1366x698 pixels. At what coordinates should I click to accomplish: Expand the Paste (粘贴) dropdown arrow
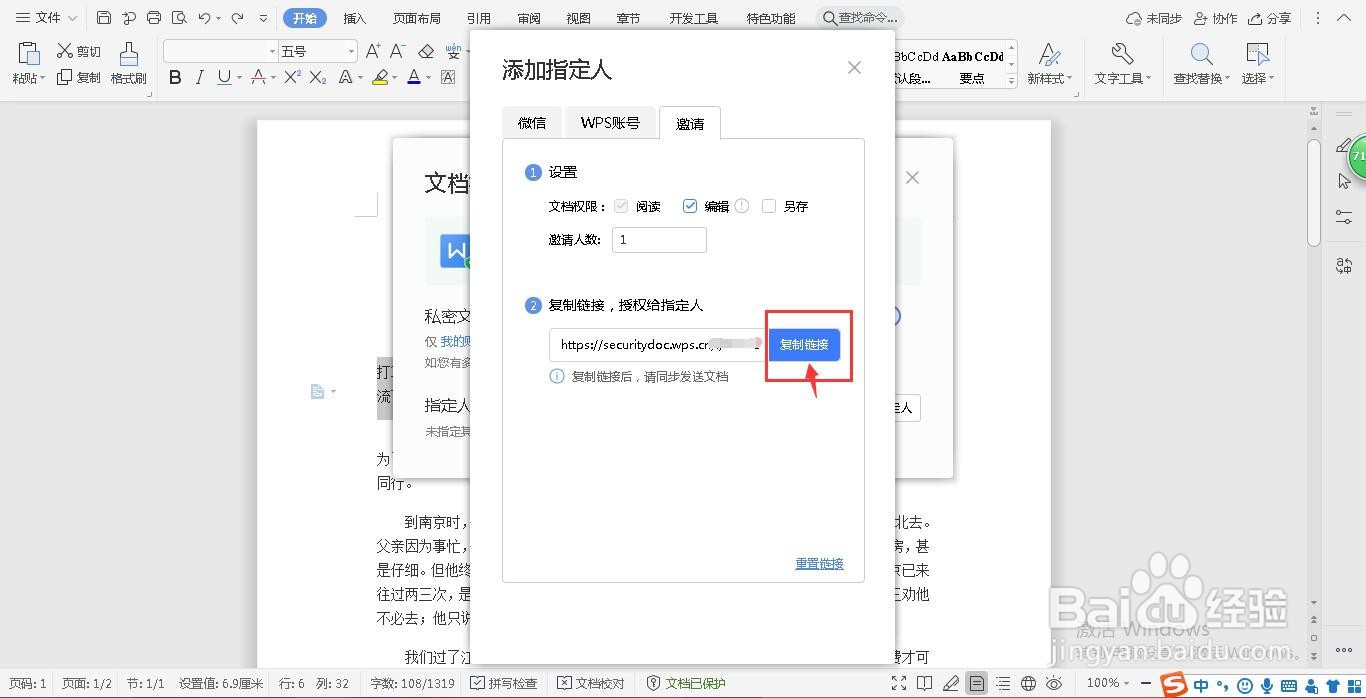(43, 78)
